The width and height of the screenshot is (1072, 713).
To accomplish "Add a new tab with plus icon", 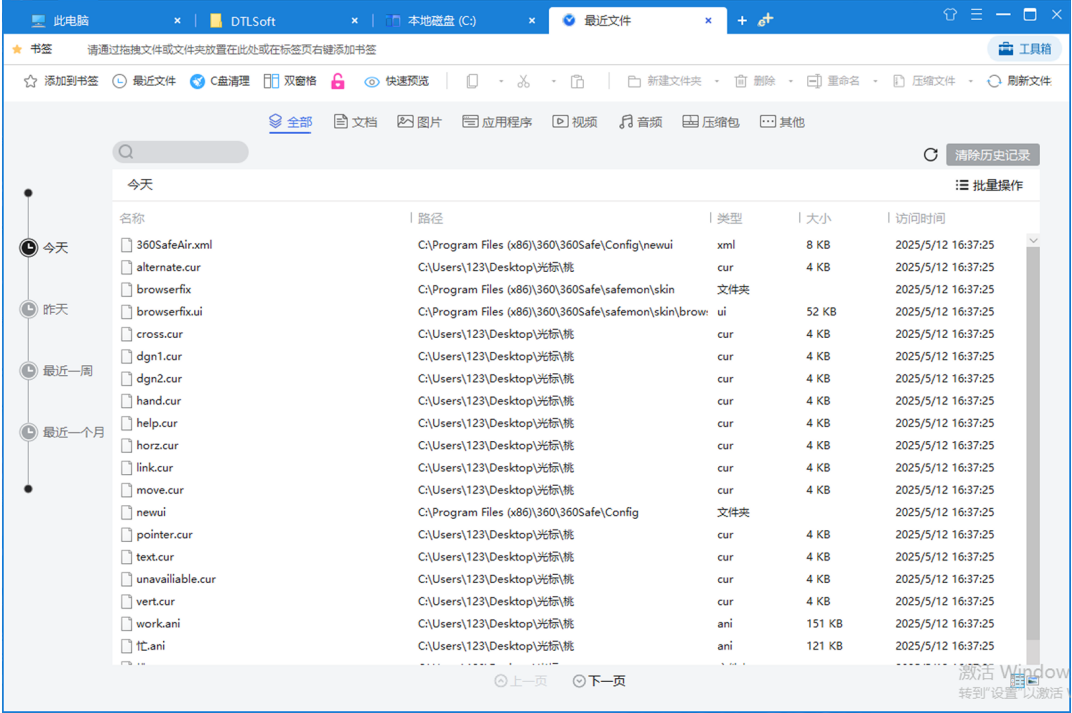I will click(x=742, y=20).
